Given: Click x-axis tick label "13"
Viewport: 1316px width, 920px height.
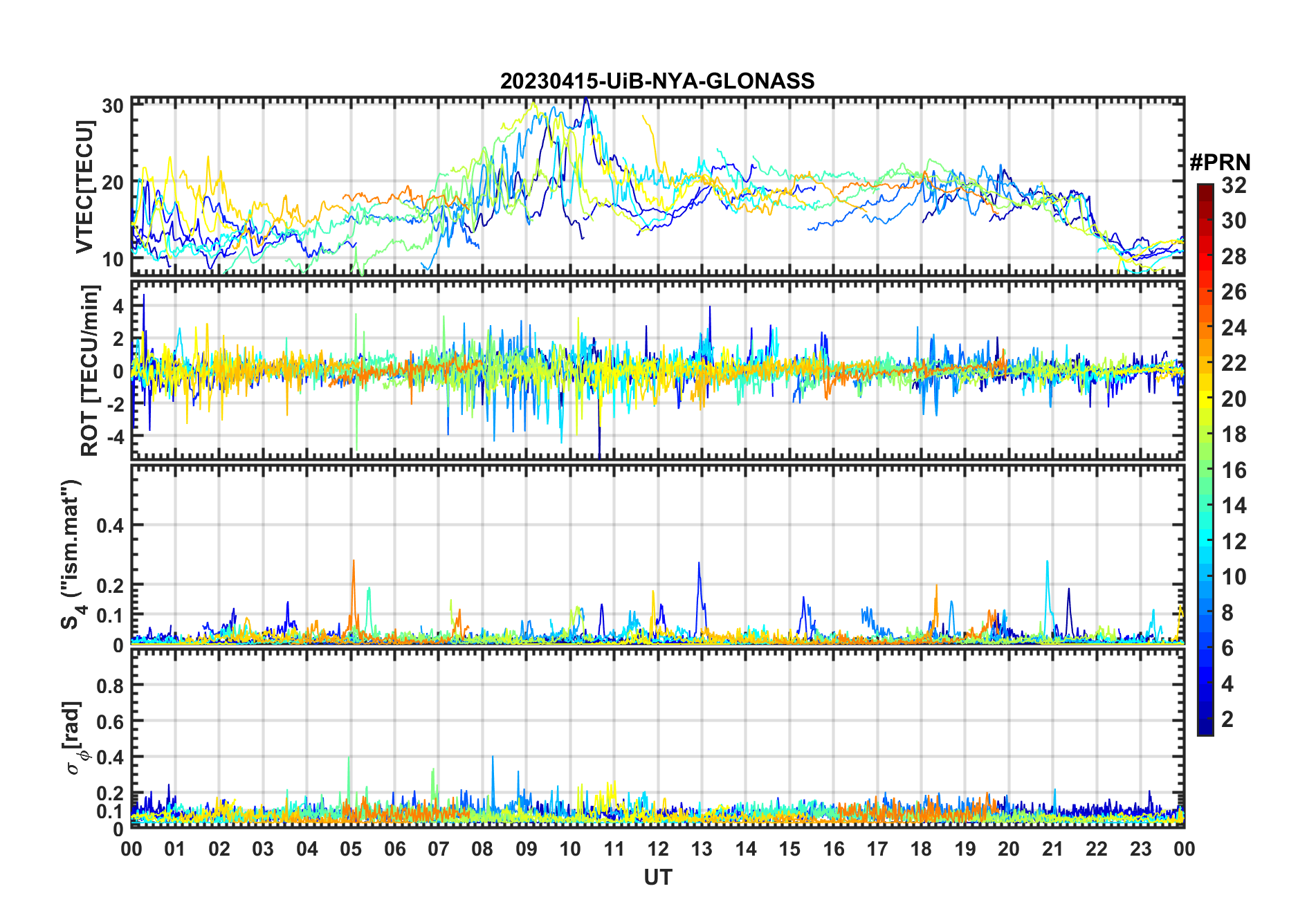Looking at the screenshot, I should (x=702, y=849).
